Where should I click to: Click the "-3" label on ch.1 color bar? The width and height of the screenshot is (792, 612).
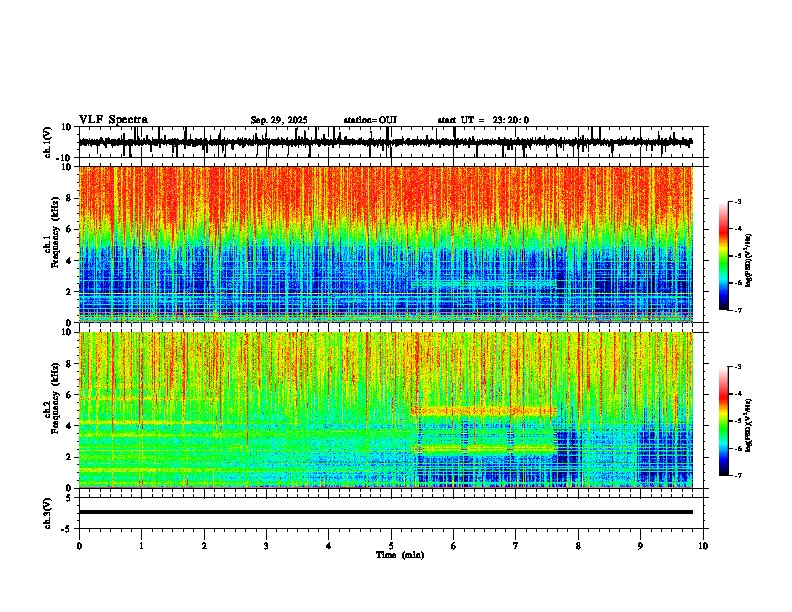[x=738, y=202]
